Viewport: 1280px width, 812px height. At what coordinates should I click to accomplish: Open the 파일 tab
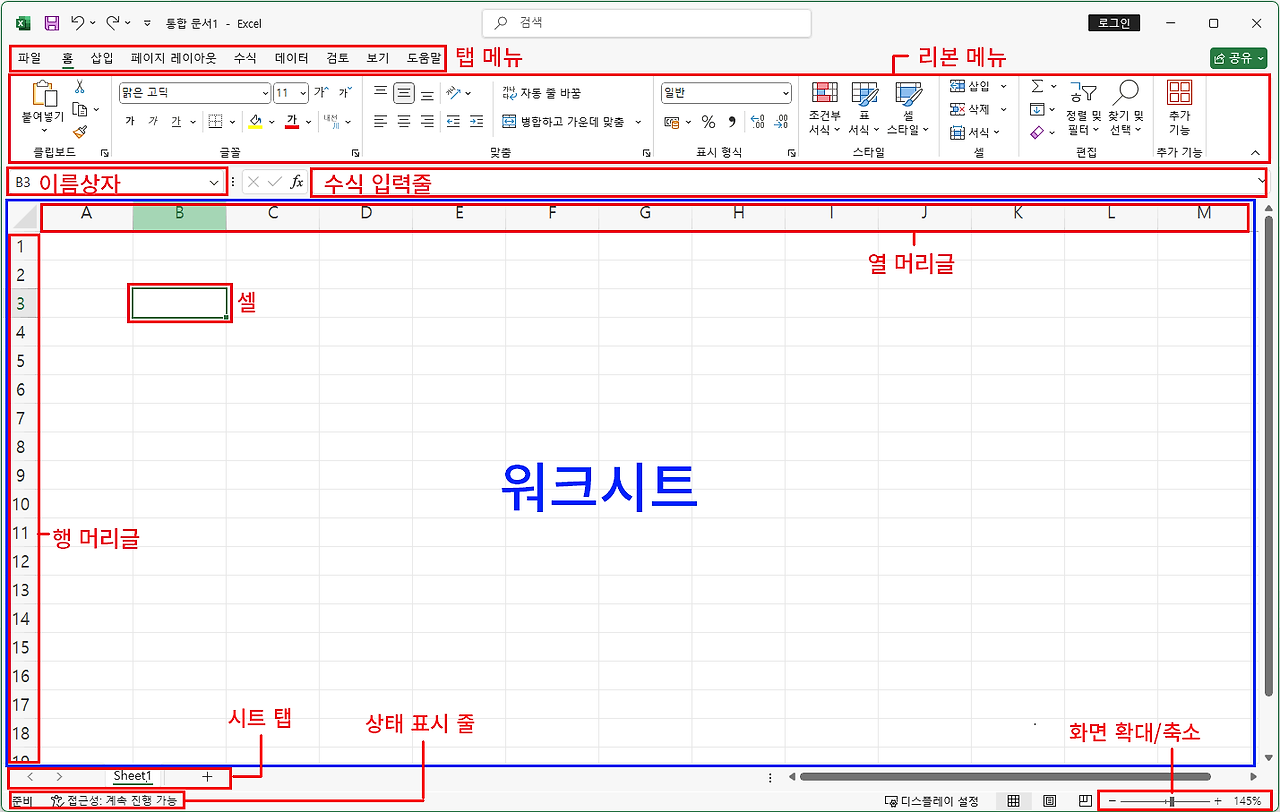(x=30, y=58)
